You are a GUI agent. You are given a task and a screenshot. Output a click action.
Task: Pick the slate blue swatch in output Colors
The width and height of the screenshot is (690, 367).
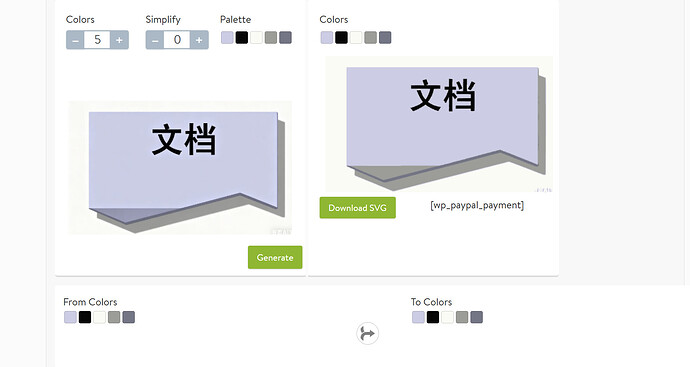[x=385, y=37]
